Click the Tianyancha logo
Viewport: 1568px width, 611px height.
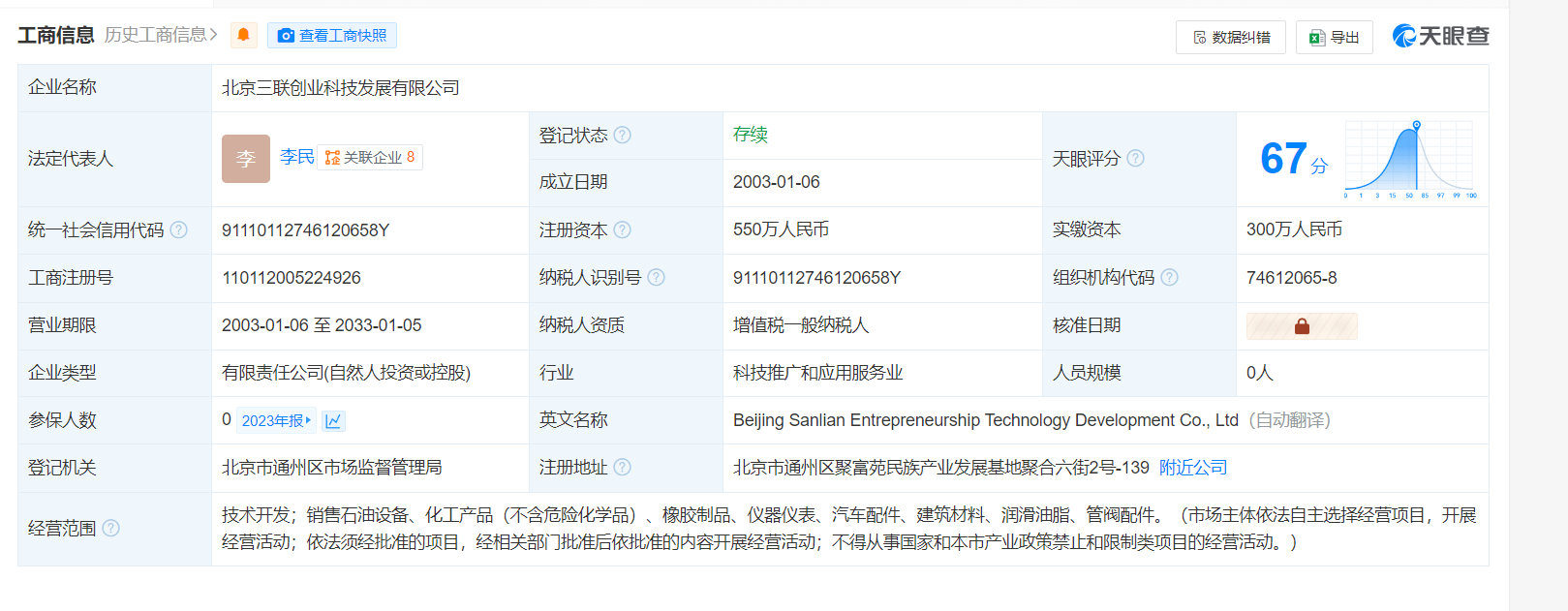(x=1440, y=36)
